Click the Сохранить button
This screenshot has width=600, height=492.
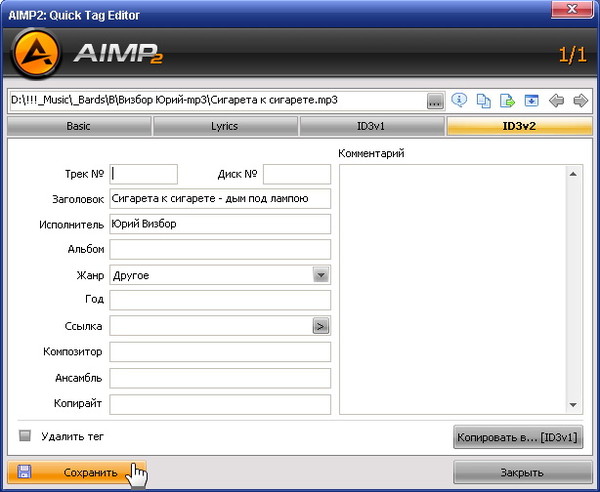click(x=77, y=472)
